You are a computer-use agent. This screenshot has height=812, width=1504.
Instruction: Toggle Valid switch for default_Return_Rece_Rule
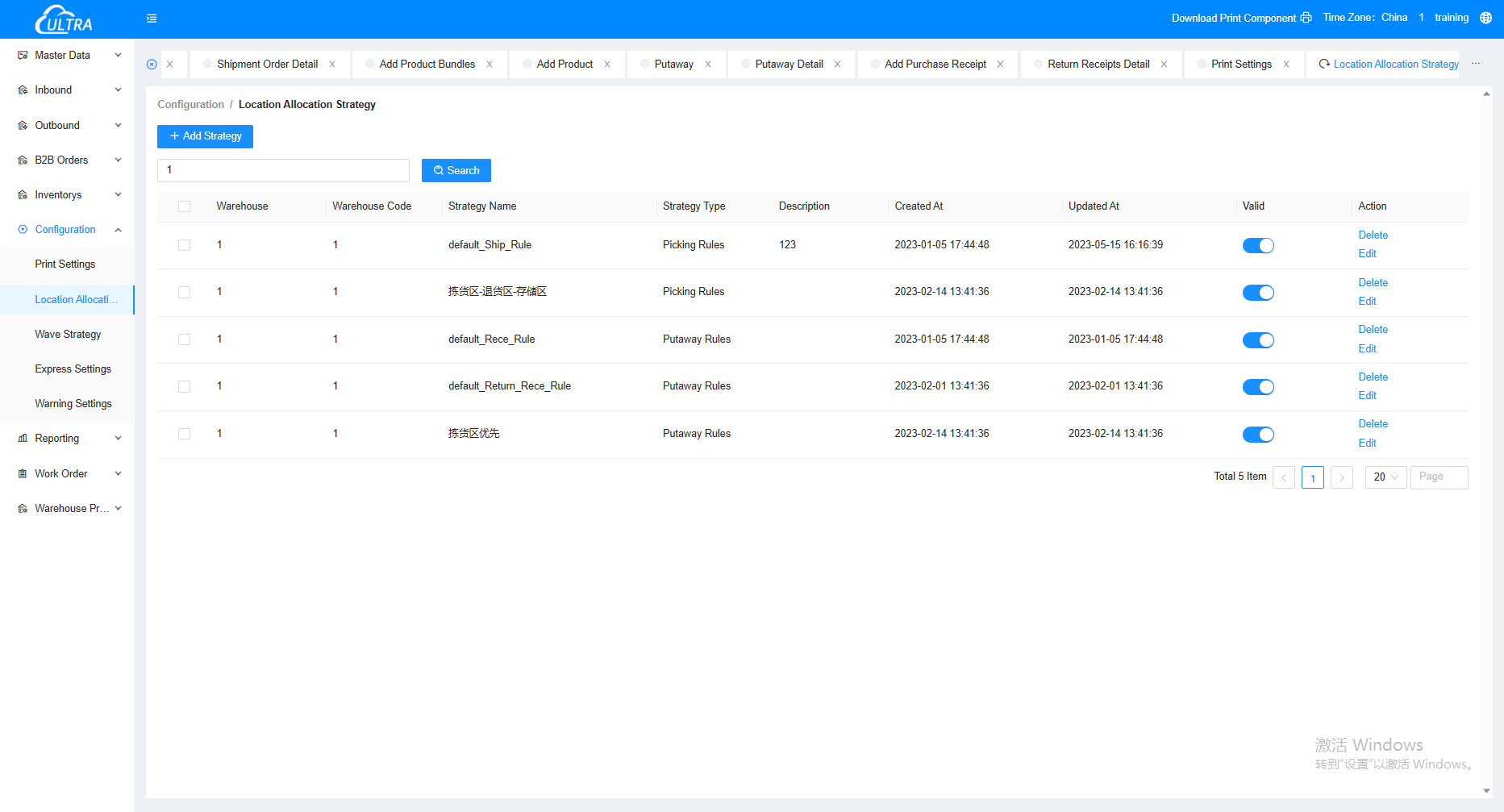click(1258, 387)
